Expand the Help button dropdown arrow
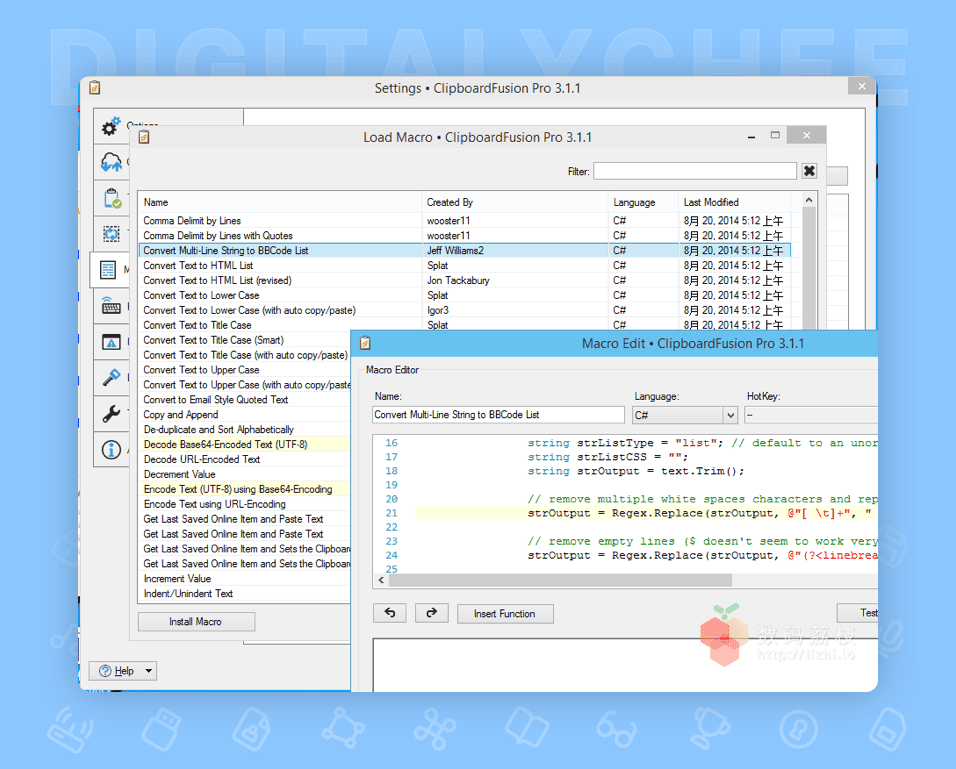 149,671
